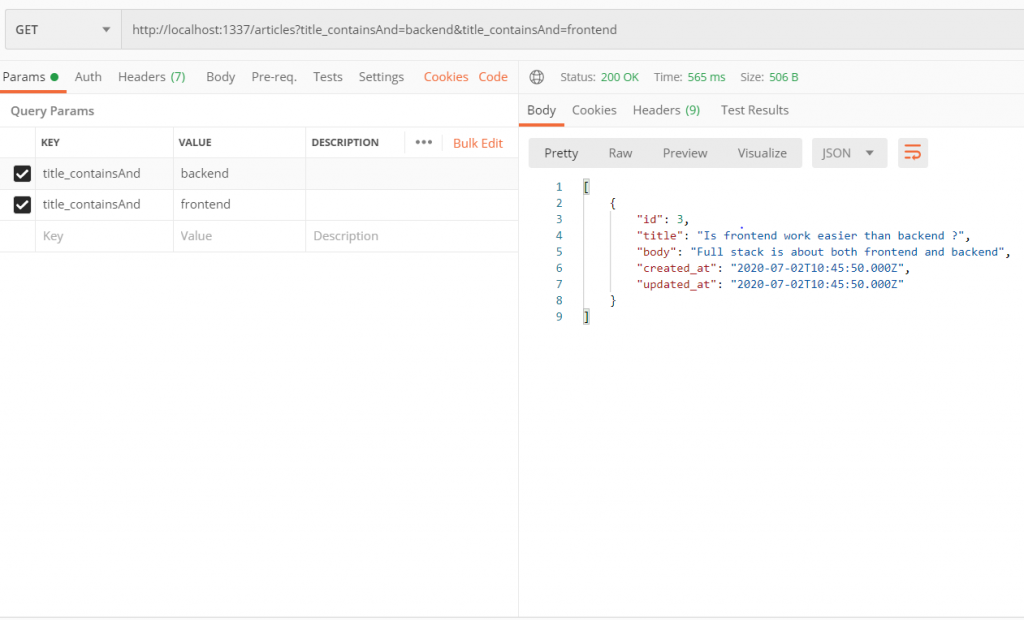The image size is (1024, 620).
Task: Switch to the Auth tab
Action: pyautogui.click(x=88, y=76)
